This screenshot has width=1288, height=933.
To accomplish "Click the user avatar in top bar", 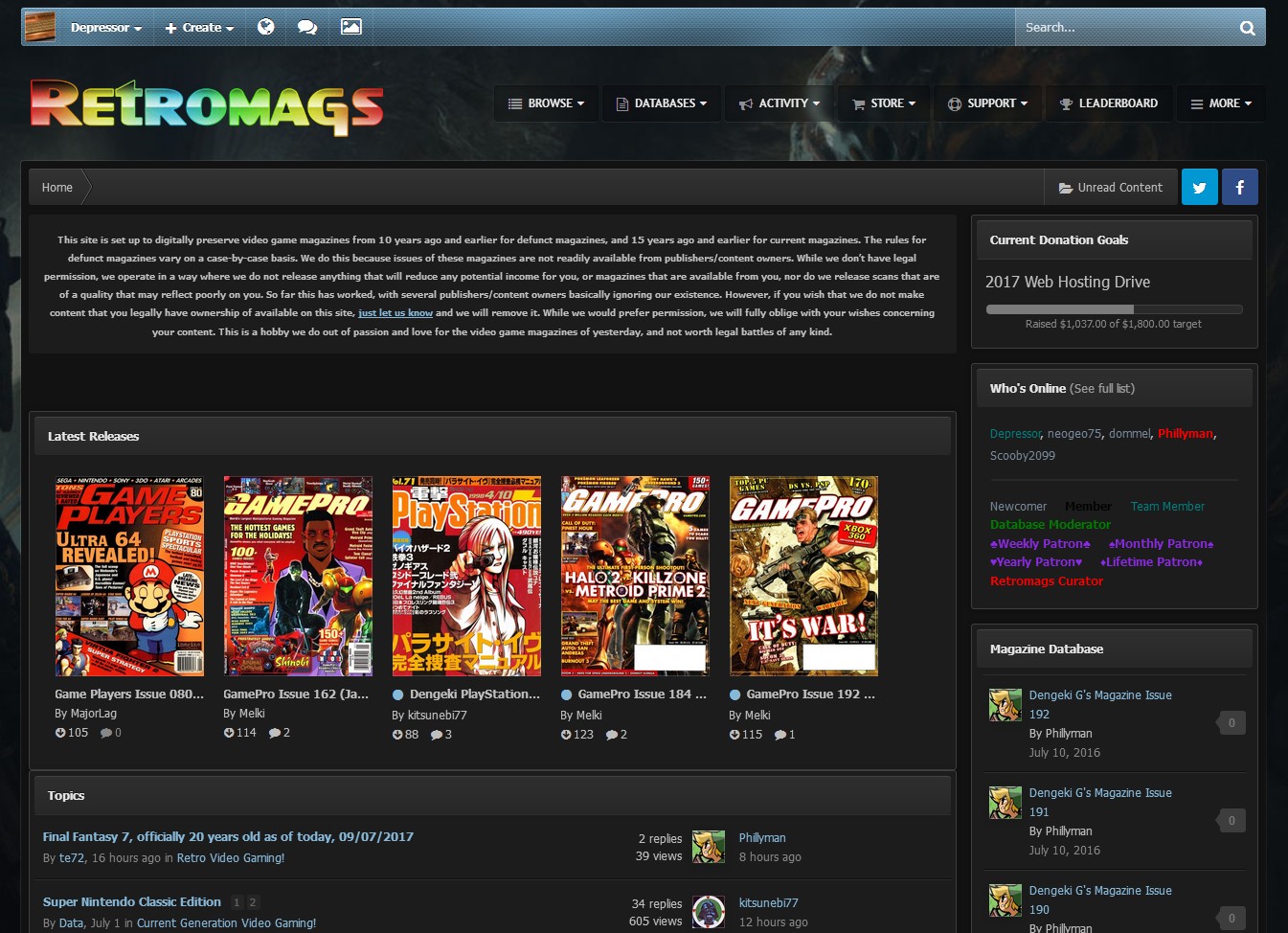I will [x=39, y=27].
